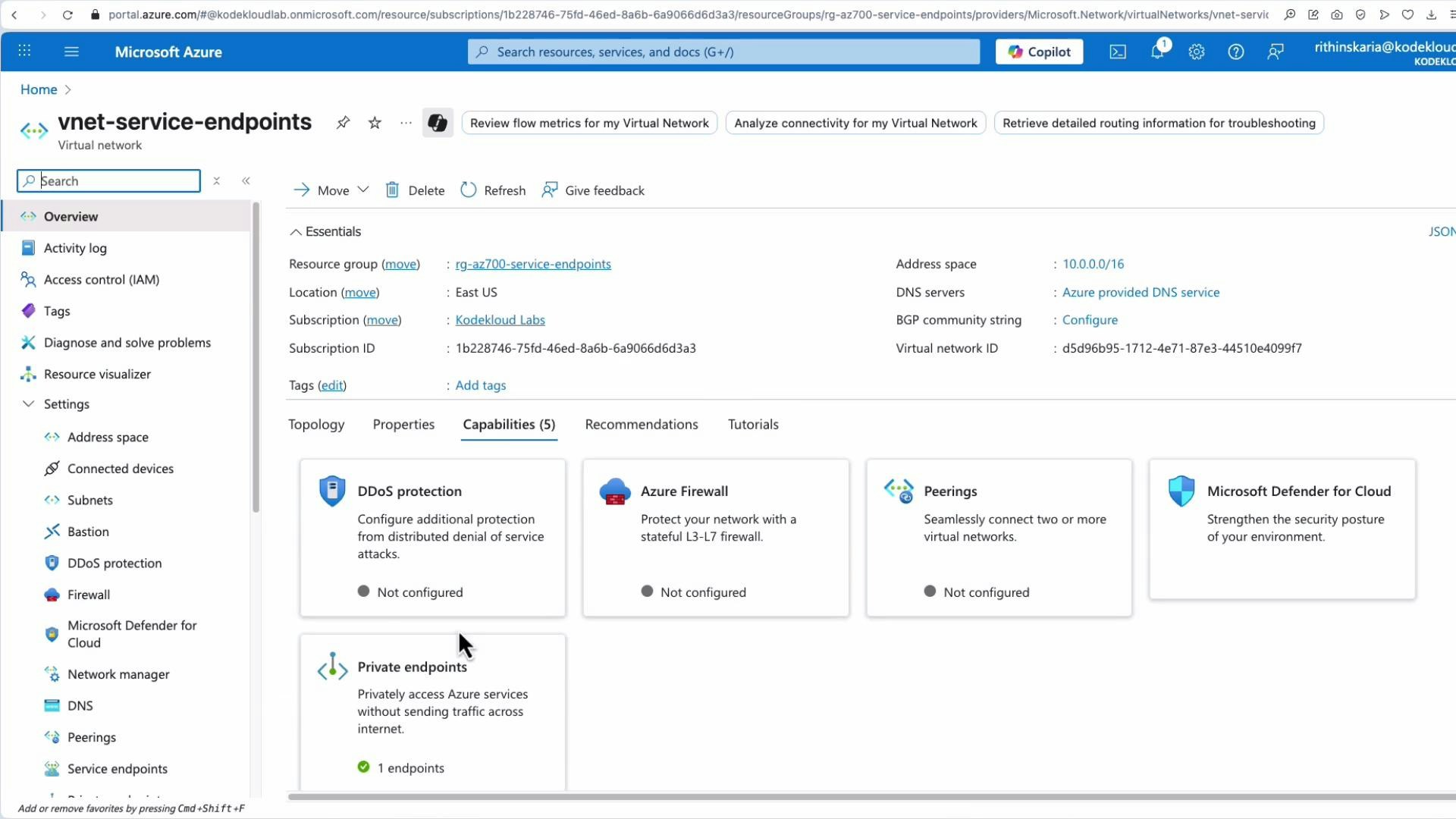
Task: Open the Feedback icon in top bar
Action: tap(1276, 52)
